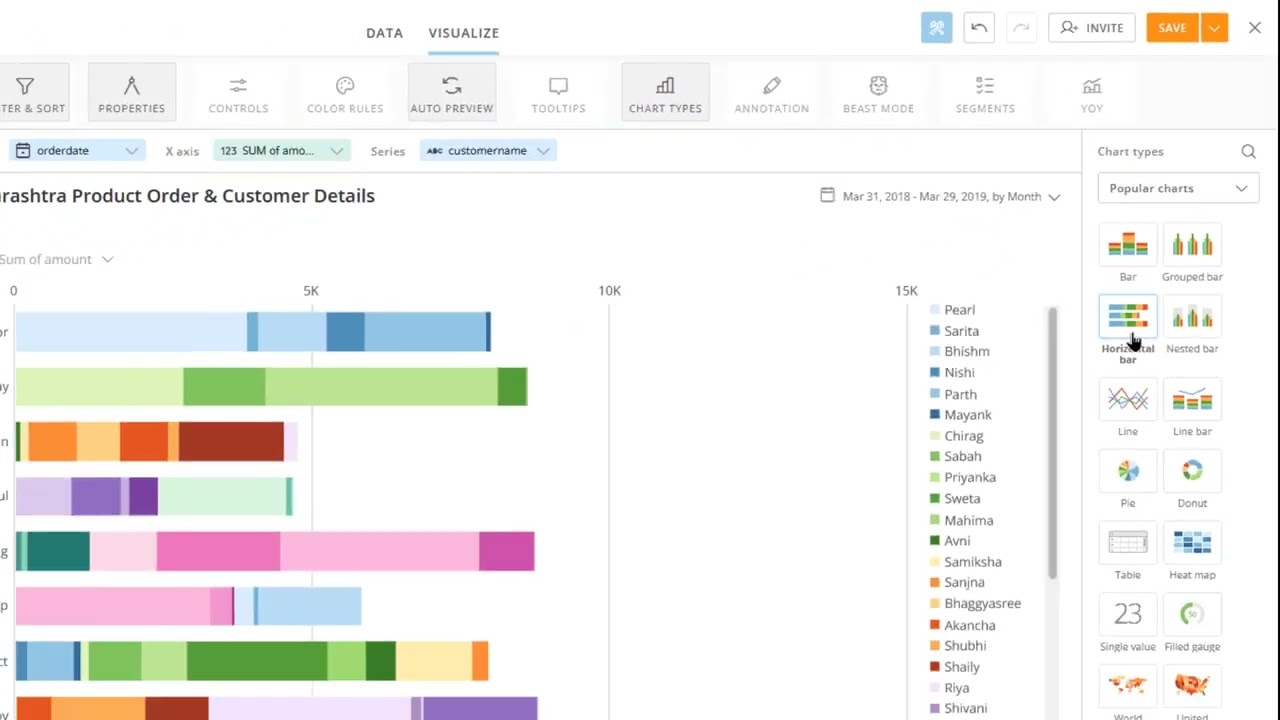Click the redo arrow button
The height and width of the screenshot is (720, 1280).
coord(1021,28)
